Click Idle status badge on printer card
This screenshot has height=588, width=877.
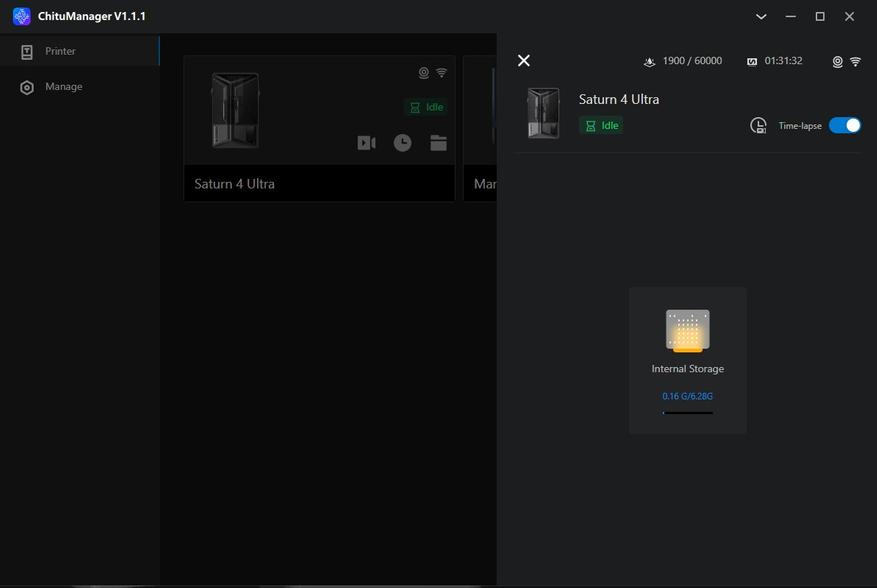[x=426, y=107]
